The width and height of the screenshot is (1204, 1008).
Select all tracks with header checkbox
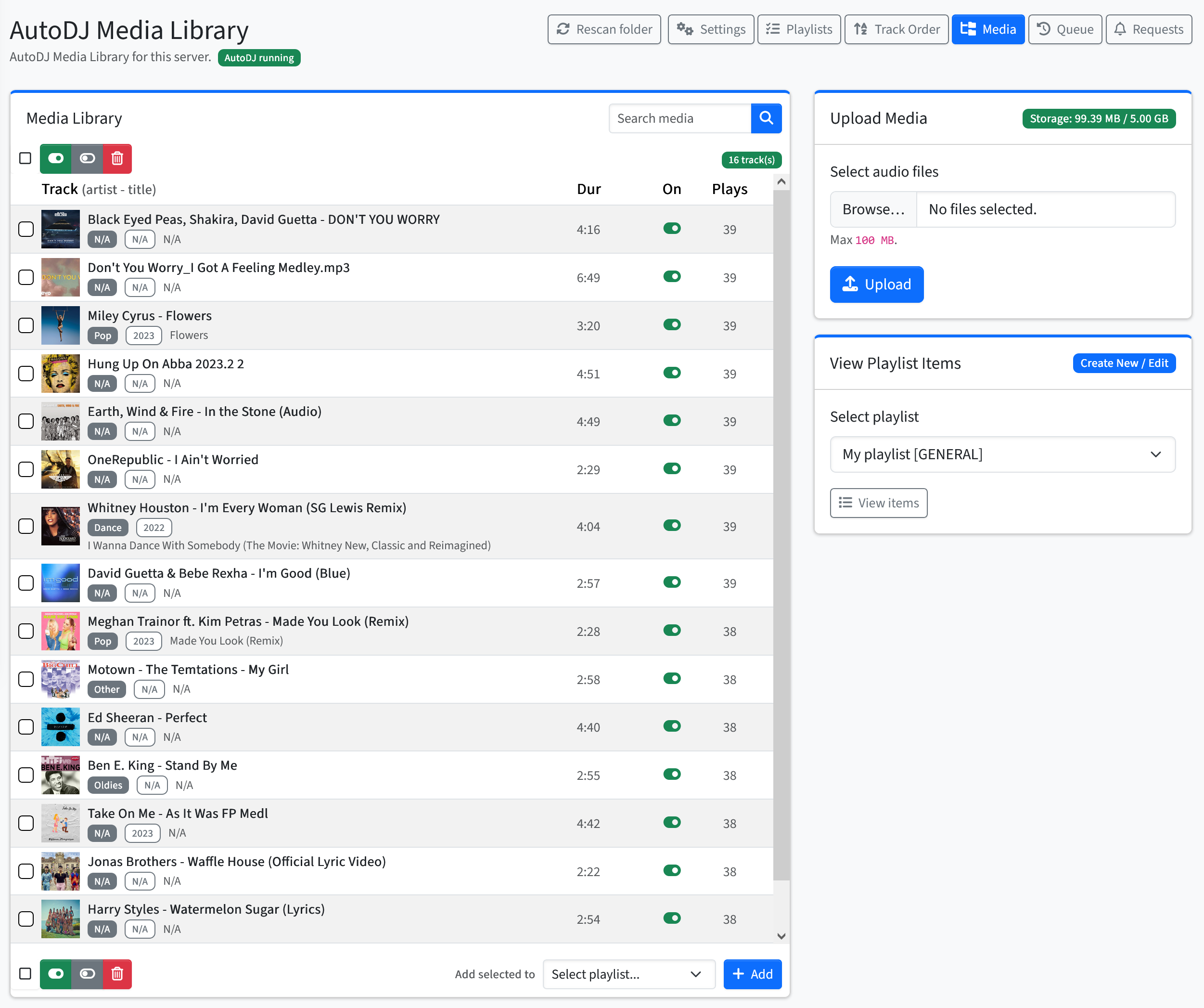point(25,158)
